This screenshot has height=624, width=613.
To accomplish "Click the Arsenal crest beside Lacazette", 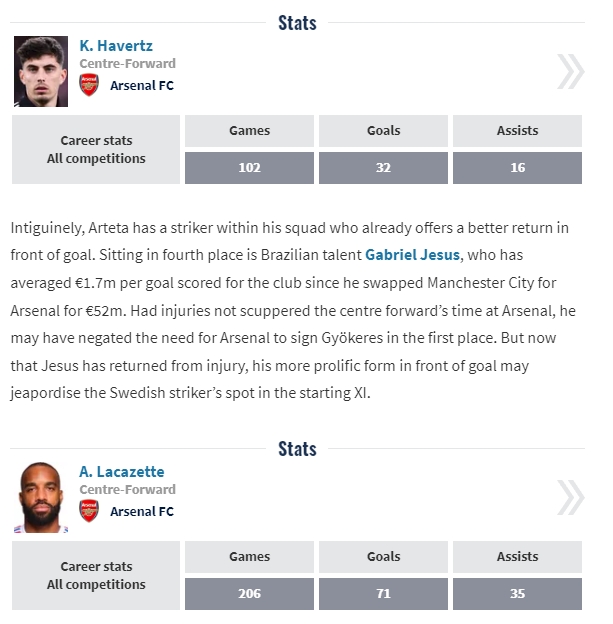I will click(89, 511).
